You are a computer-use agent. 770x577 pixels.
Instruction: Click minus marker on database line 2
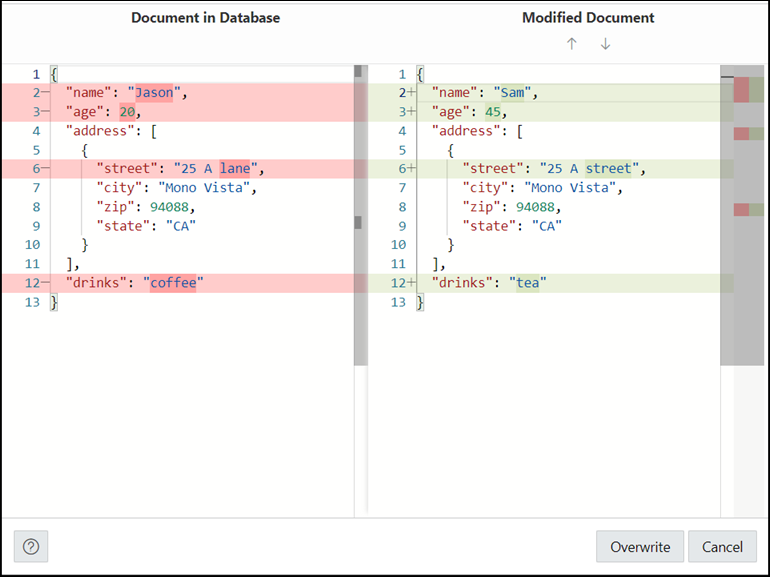(45, 92)
